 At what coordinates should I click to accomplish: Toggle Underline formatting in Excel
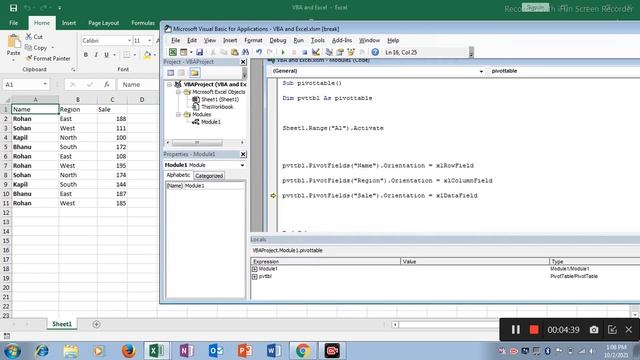(x=106, y=55)
